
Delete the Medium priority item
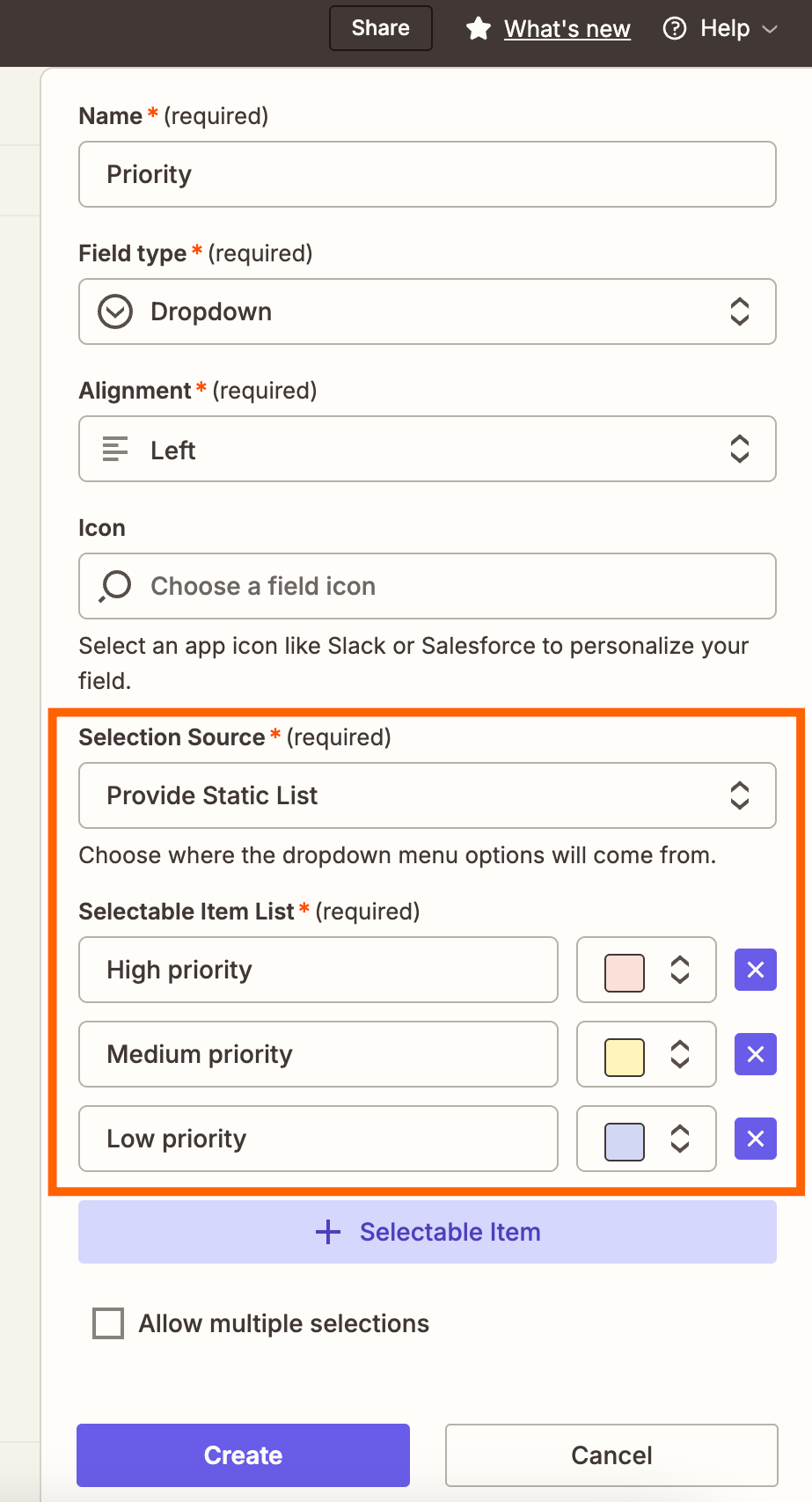(x=755, y=1054)
